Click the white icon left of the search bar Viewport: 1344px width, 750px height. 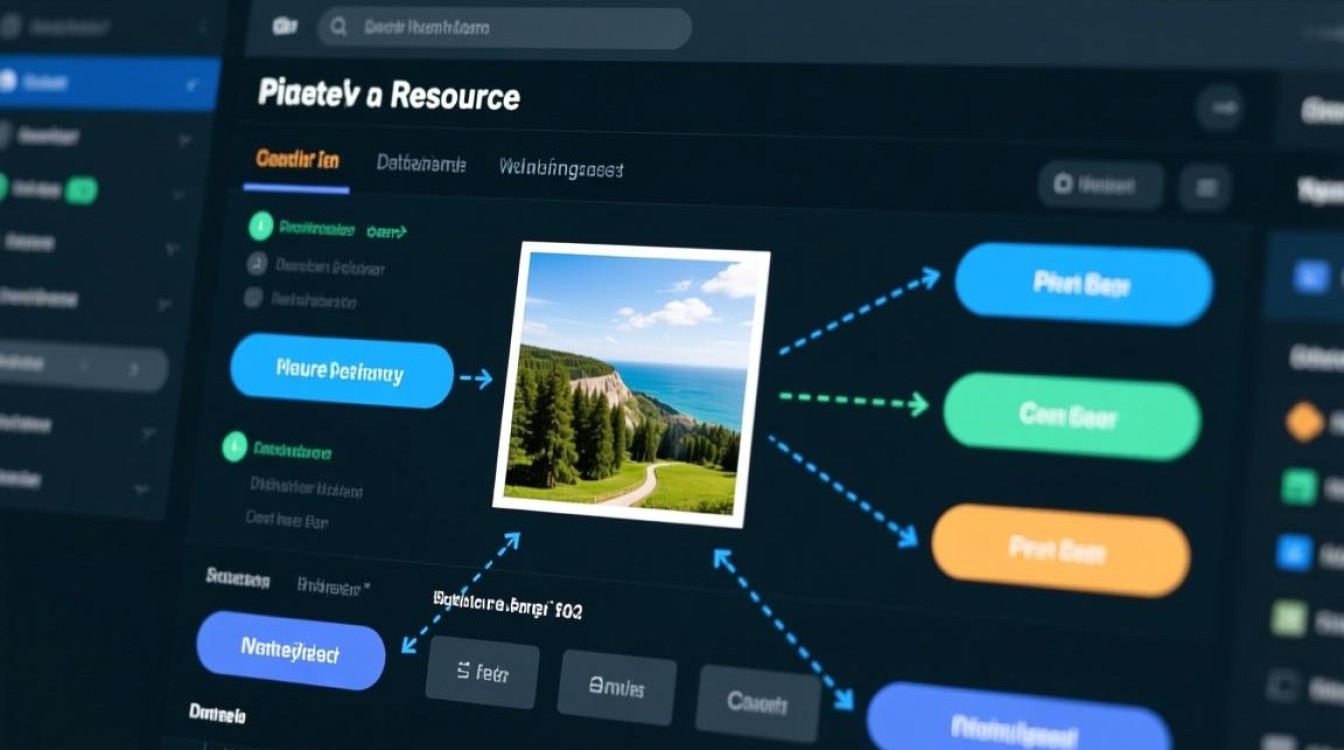coord(285,27)
